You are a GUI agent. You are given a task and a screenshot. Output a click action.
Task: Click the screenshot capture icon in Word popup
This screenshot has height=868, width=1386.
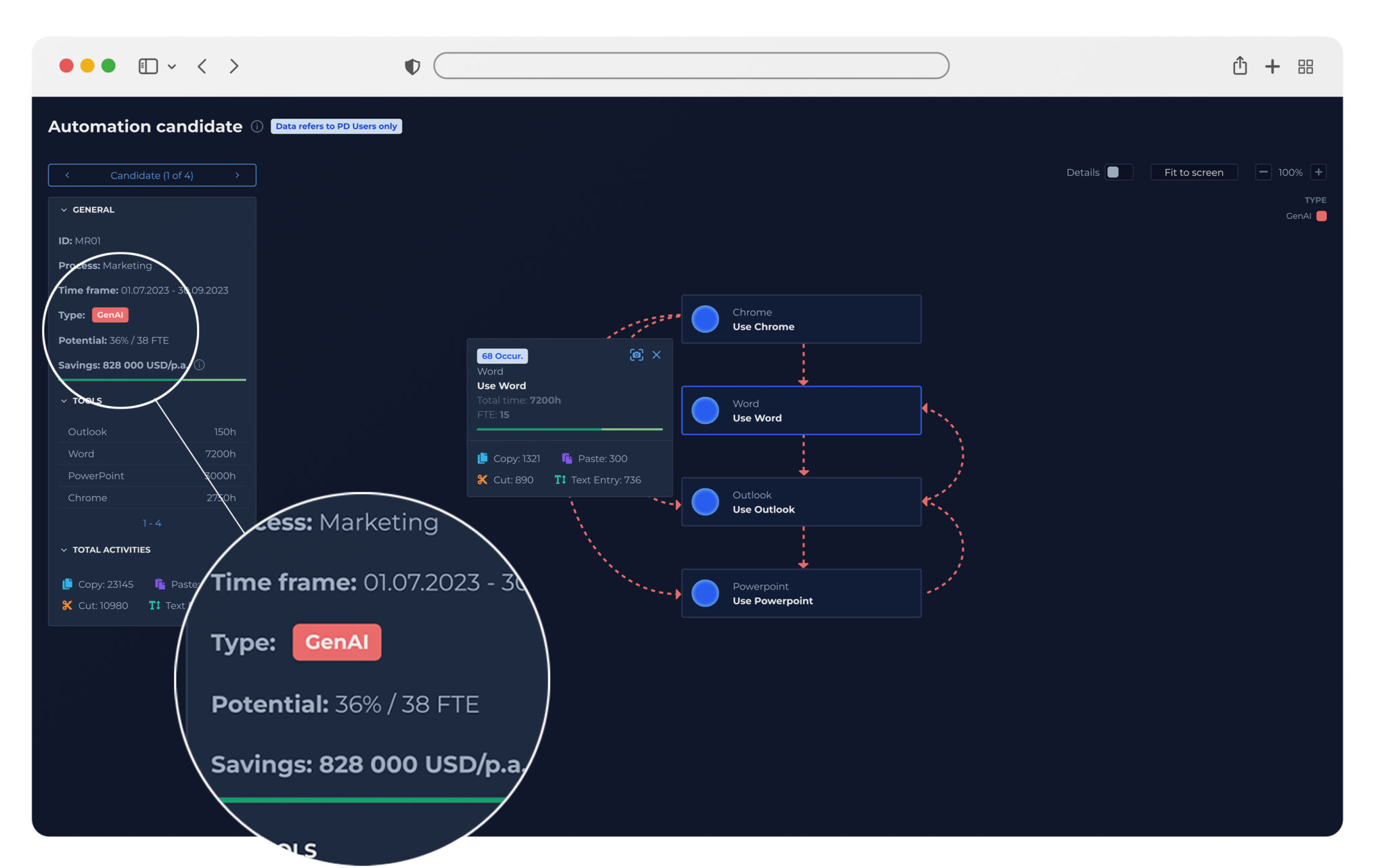pyautogui.click(x=636, y=355)
